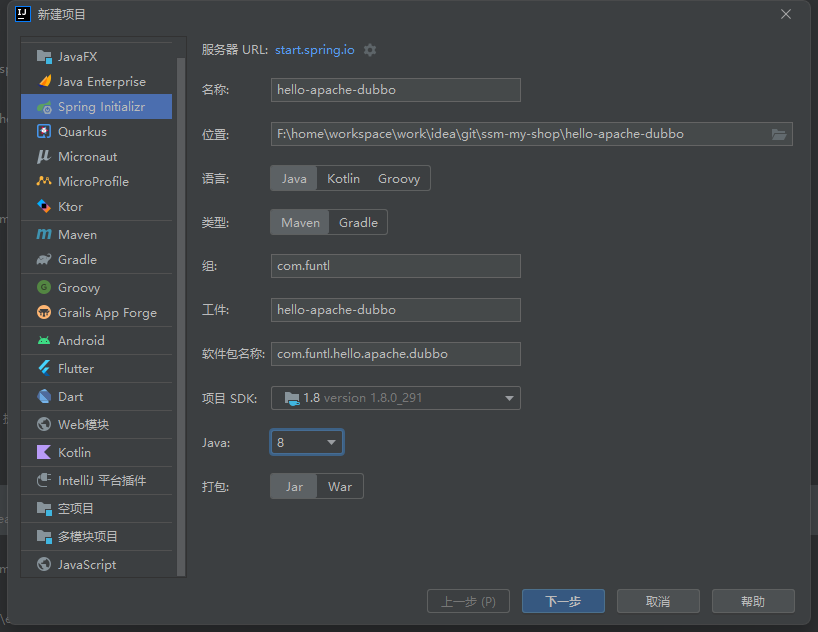Click the JavaFX folder icon

pyautogui.click(x=44, y=56)
